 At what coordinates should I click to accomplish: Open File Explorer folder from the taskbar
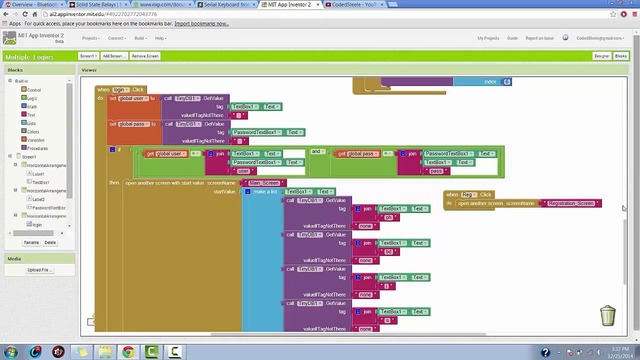click(x=105, y=352)
